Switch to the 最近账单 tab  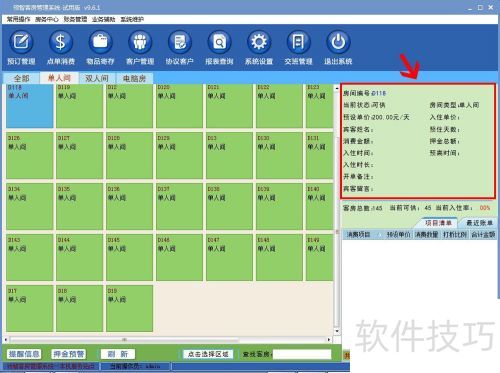(x=479, y=223)
